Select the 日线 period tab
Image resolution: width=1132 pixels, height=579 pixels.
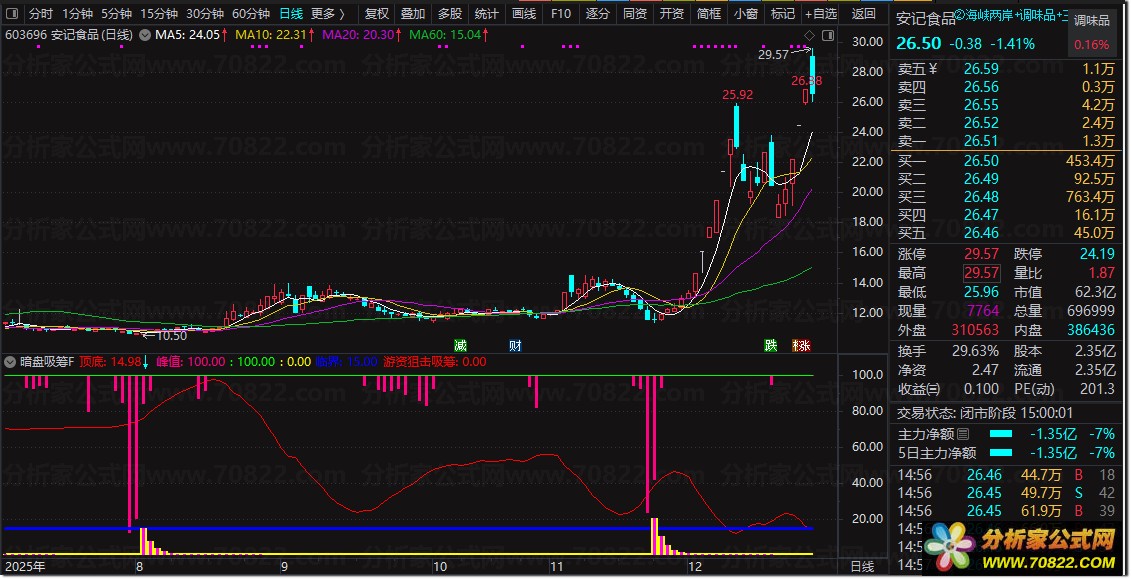pyautogui.click(x=290, y=14)
